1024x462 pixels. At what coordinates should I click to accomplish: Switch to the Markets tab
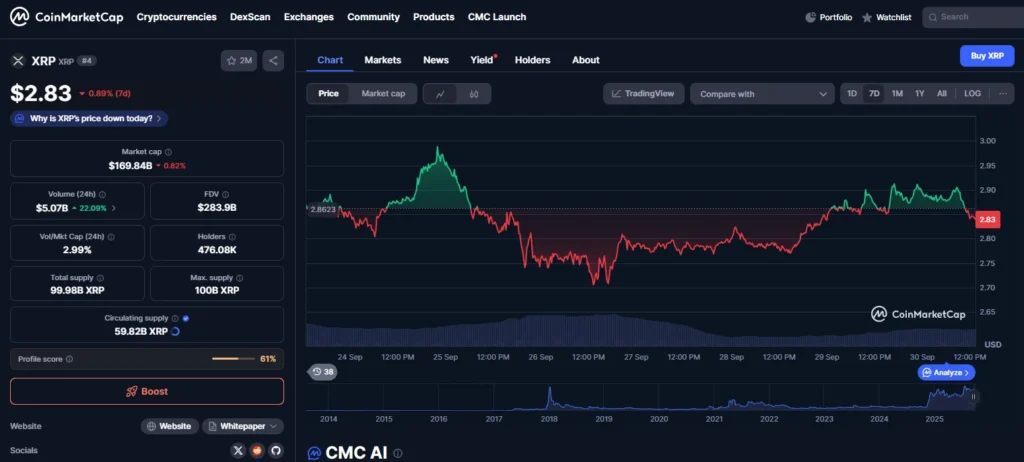pos(382,60)
